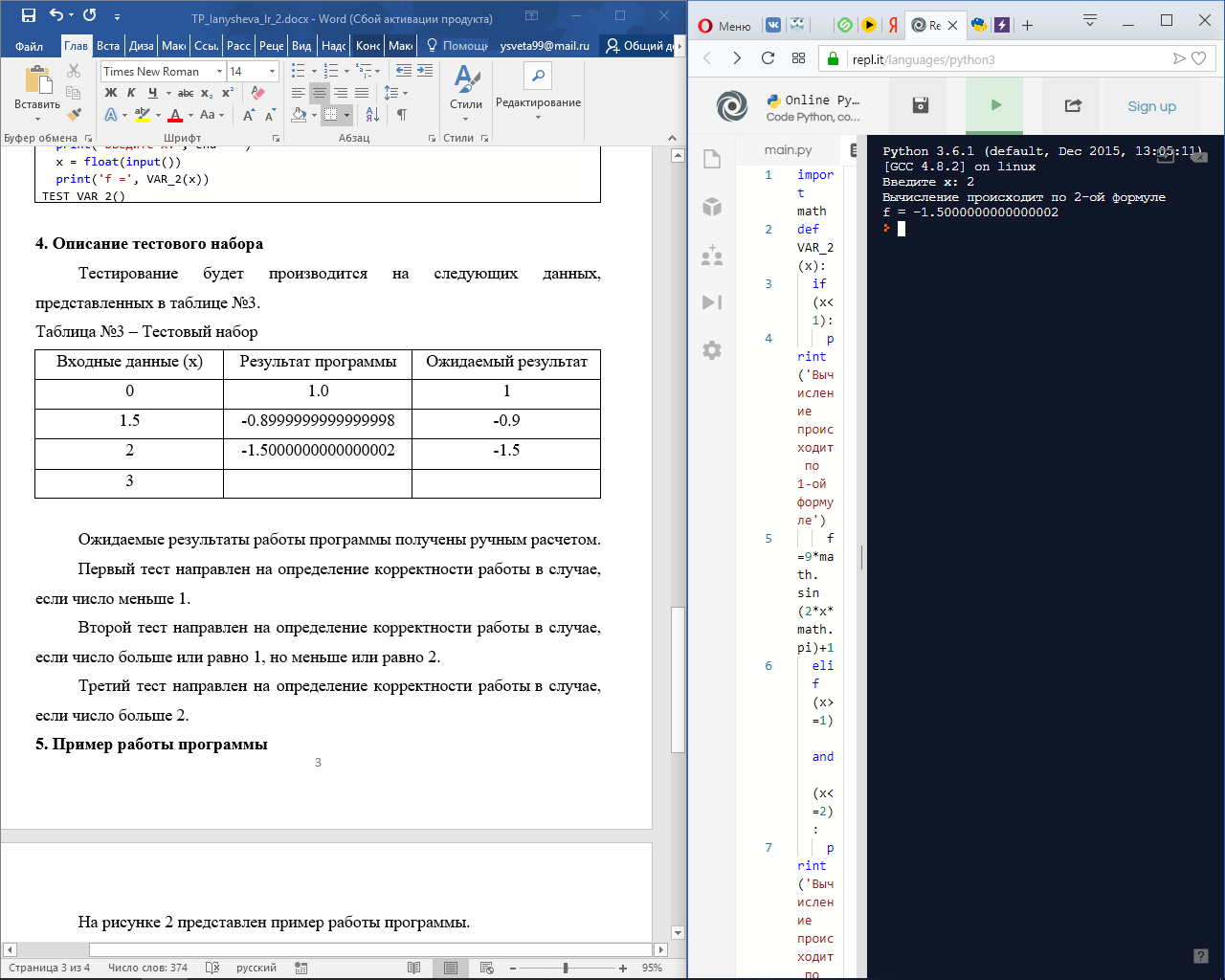Click the Word zoom slider handle
This screenshot has height=980, width=1225.
click(566, 968)
